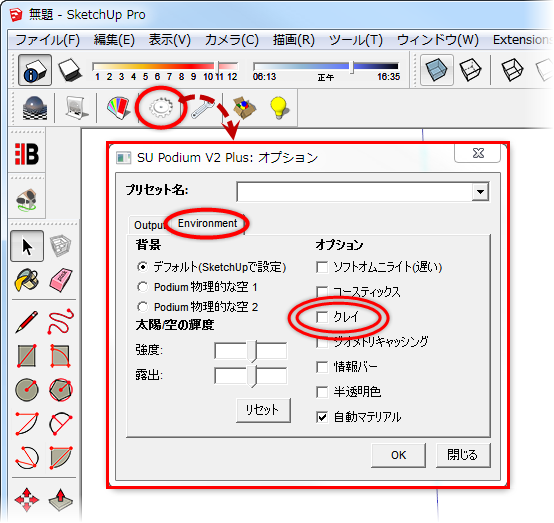
Task: Click the Podium render sphere icon
Action: [35, 107]
